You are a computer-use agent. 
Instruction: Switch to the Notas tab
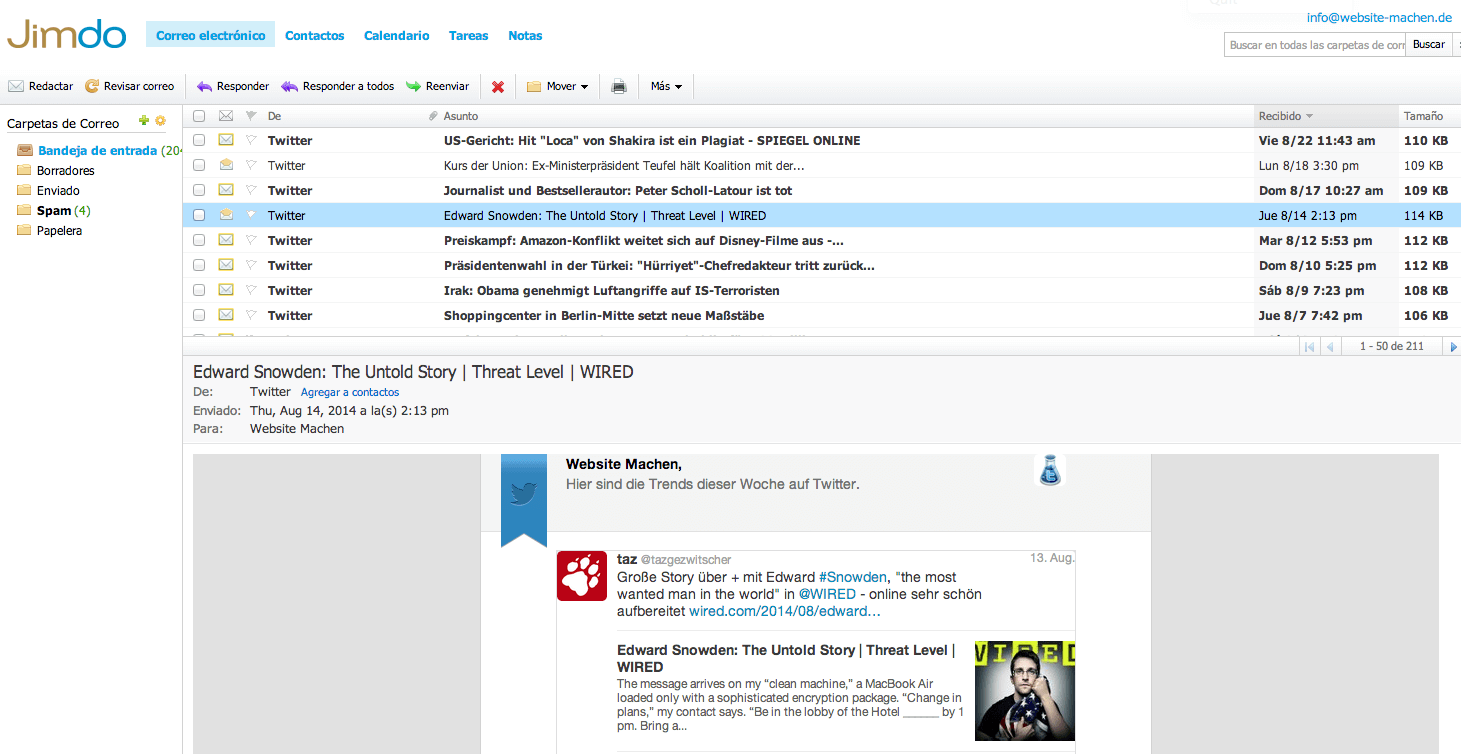(525, 35)
